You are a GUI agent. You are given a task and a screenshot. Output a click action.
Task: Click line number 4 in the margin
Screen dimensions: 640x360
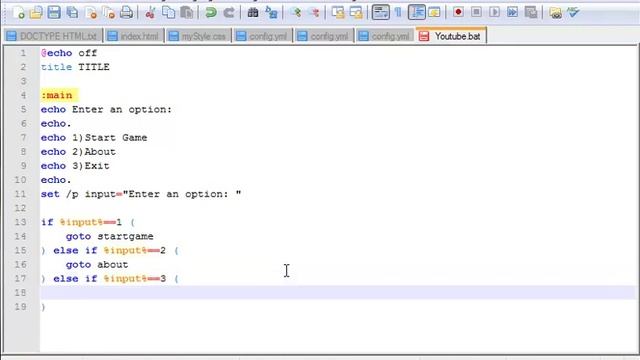tap(23, 96)
